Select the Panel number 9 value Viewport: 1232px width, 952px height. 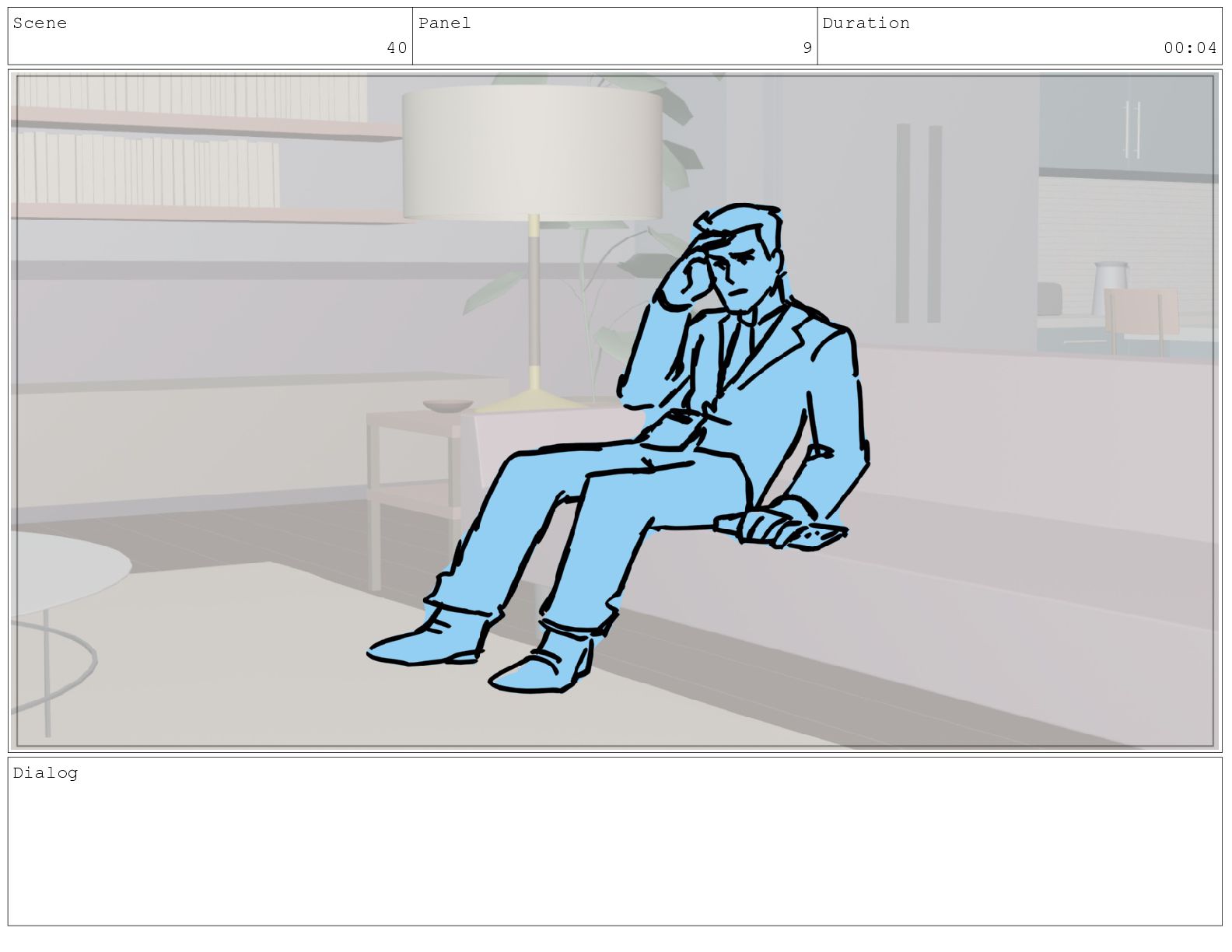point(807,48)
